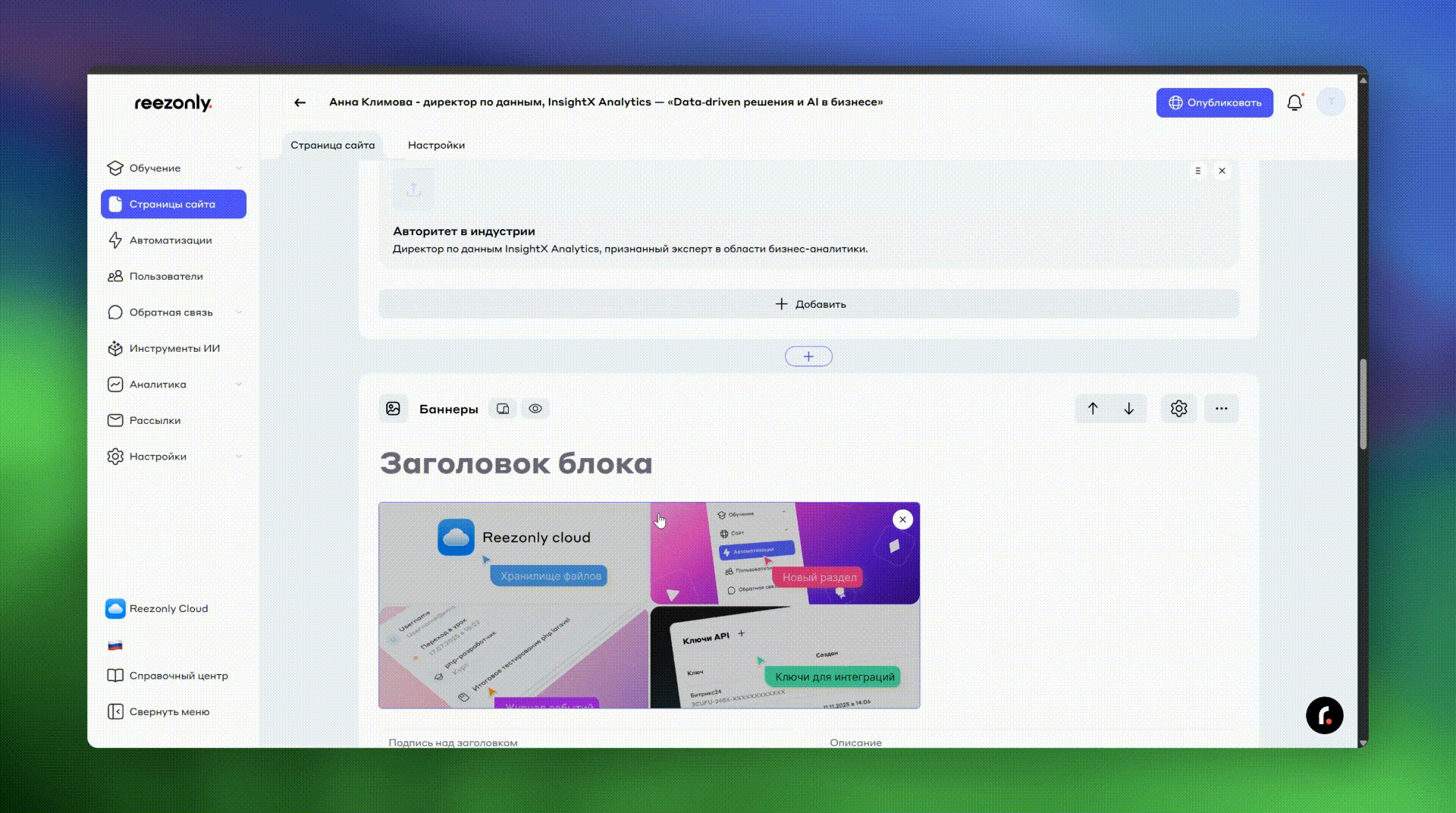Move Banners block down

1129,409
